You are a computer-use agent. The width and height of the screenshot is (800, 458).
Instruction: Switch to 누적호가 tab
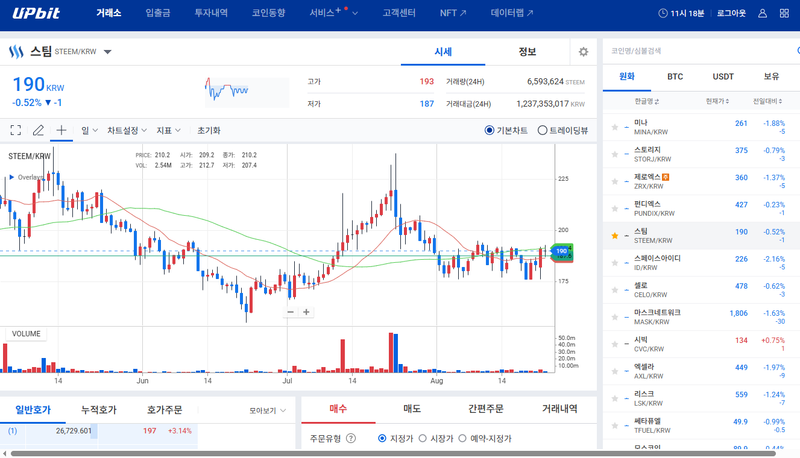[99, 409]
